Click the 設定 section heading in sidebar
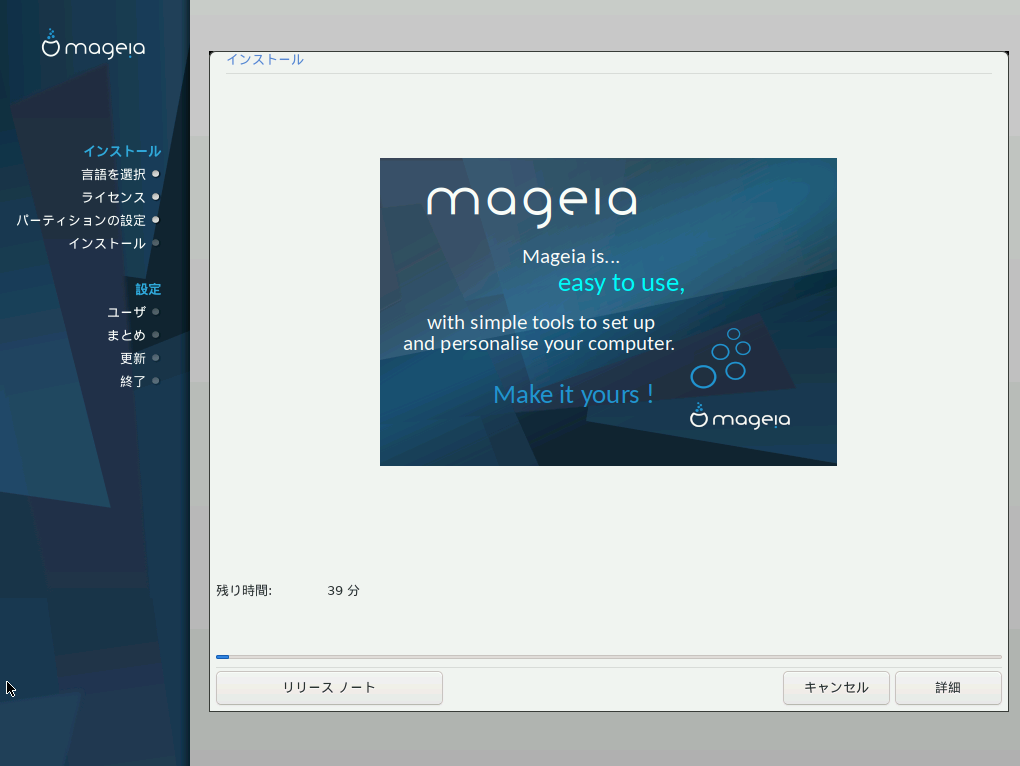The width and height of the screenshot is (1020, 766). [148, 289]
